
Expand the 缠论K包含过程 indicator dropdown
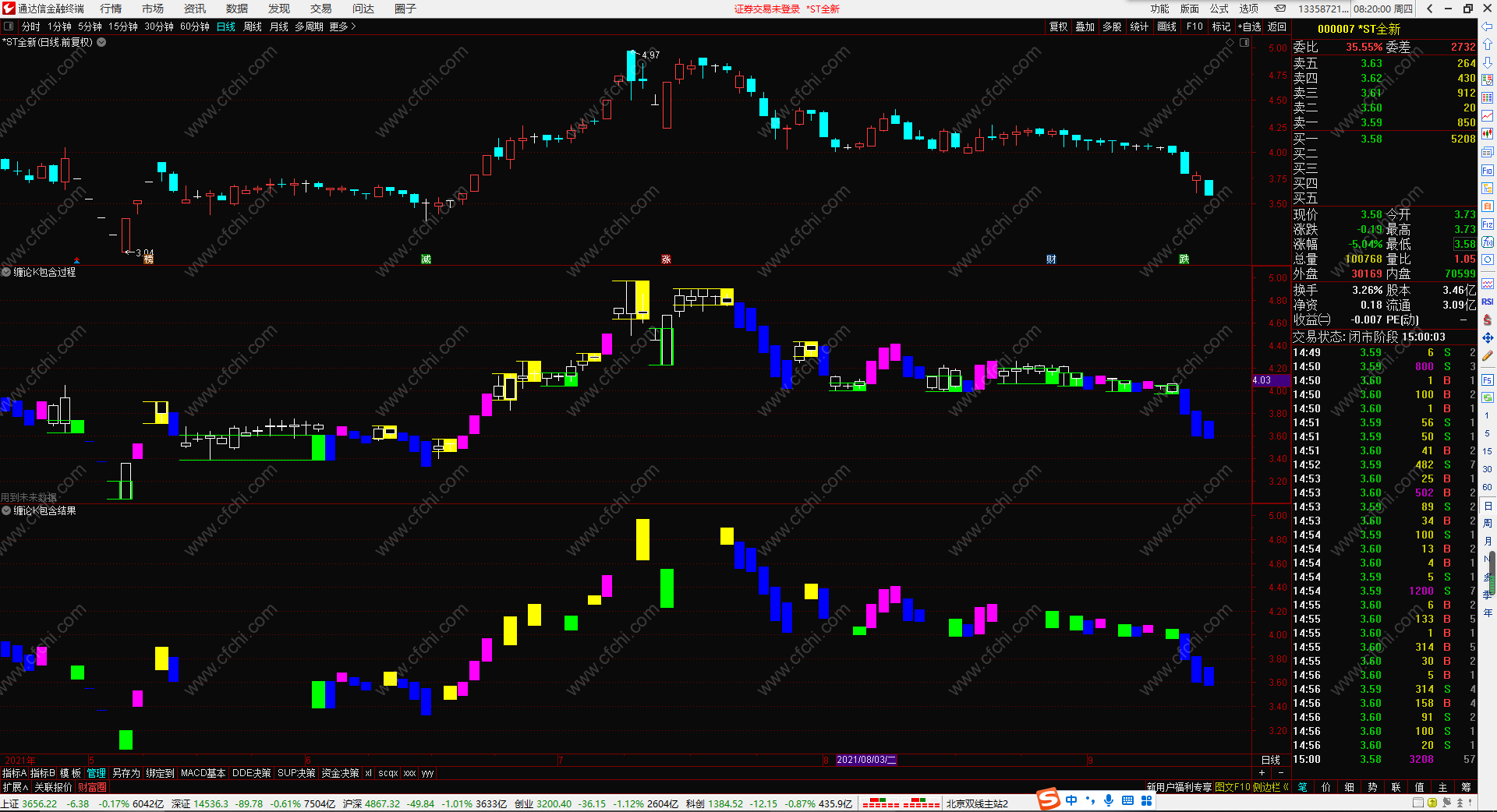(6, 272)
